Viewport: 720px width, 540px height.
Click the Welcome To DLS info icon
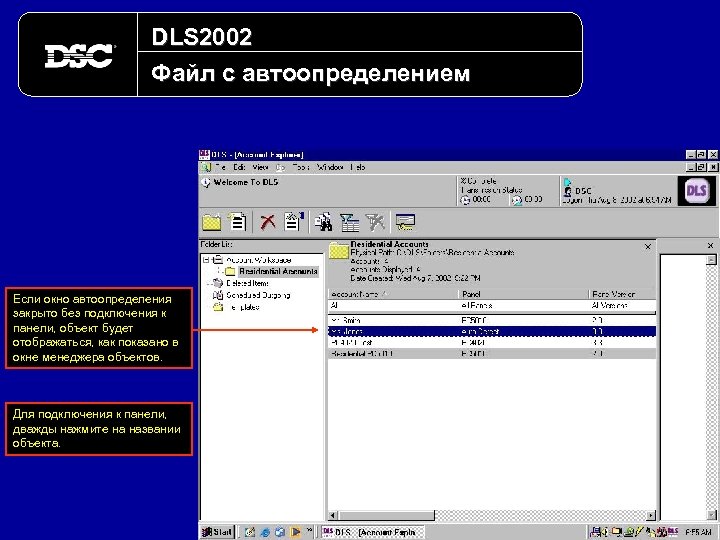coord(206,183)
